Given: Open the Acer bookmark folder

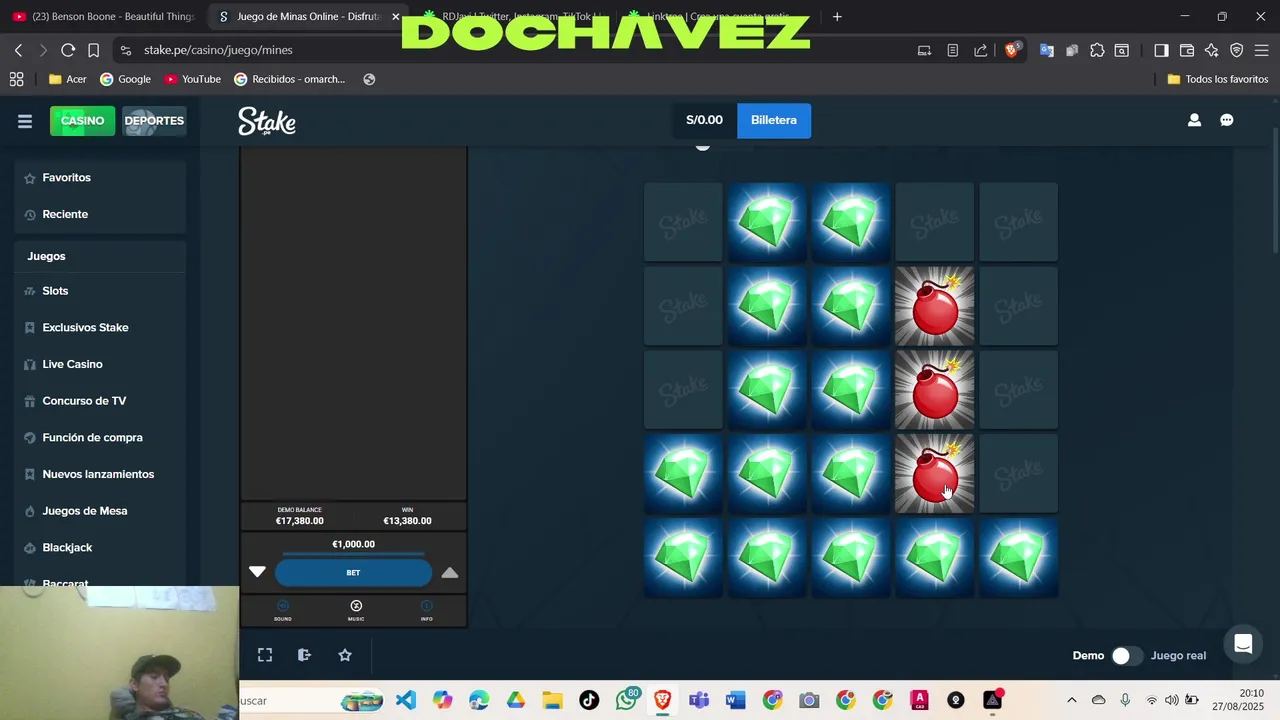Looking at the screenshot, I should click(68, 79).
